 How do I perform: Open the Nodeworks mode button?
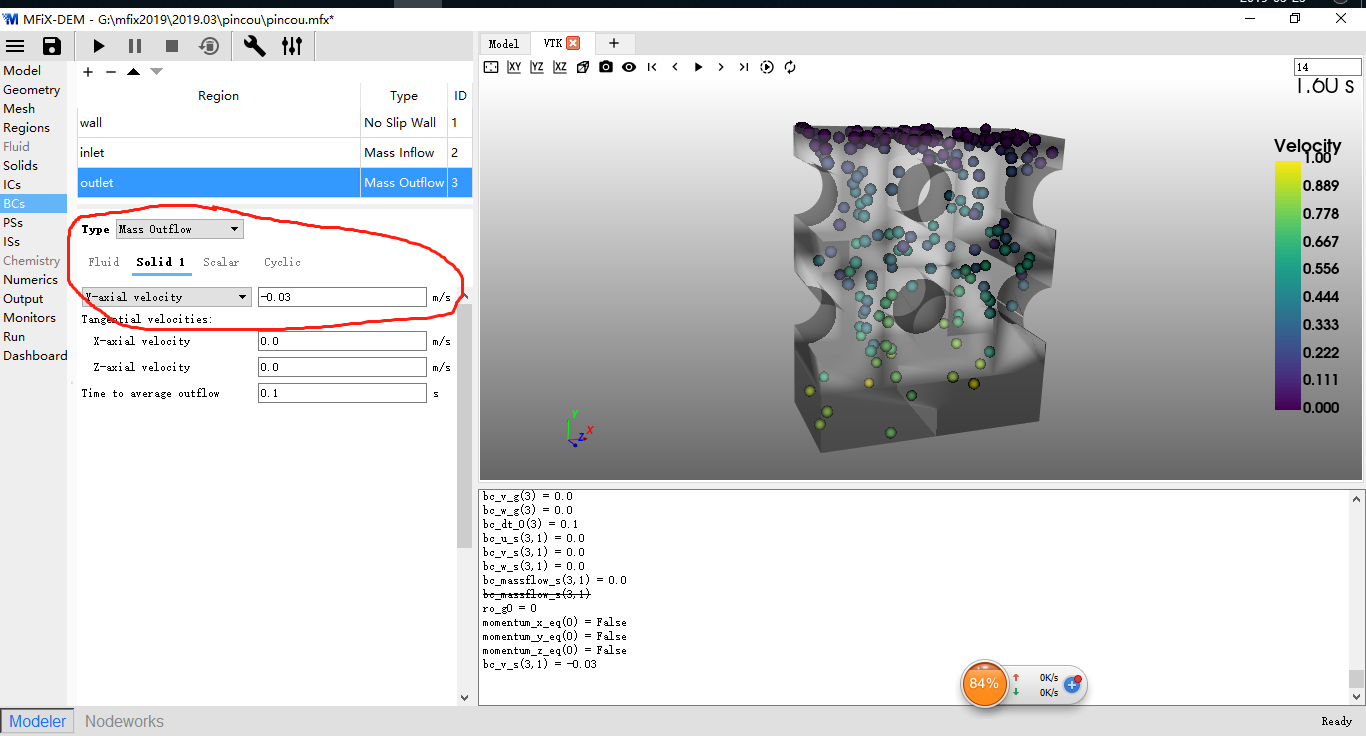pyautogui.click(x=124, y=721)
